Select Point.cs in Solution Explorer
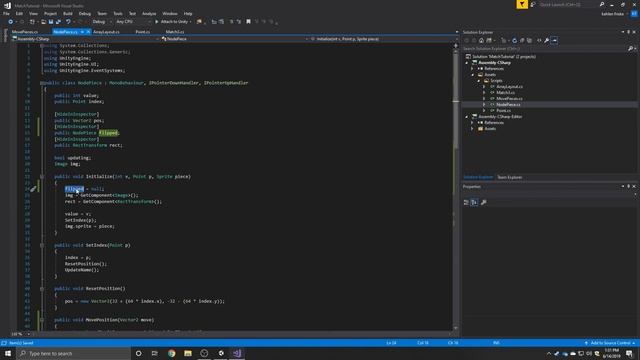The image size is (640, 360). [503, 111]
